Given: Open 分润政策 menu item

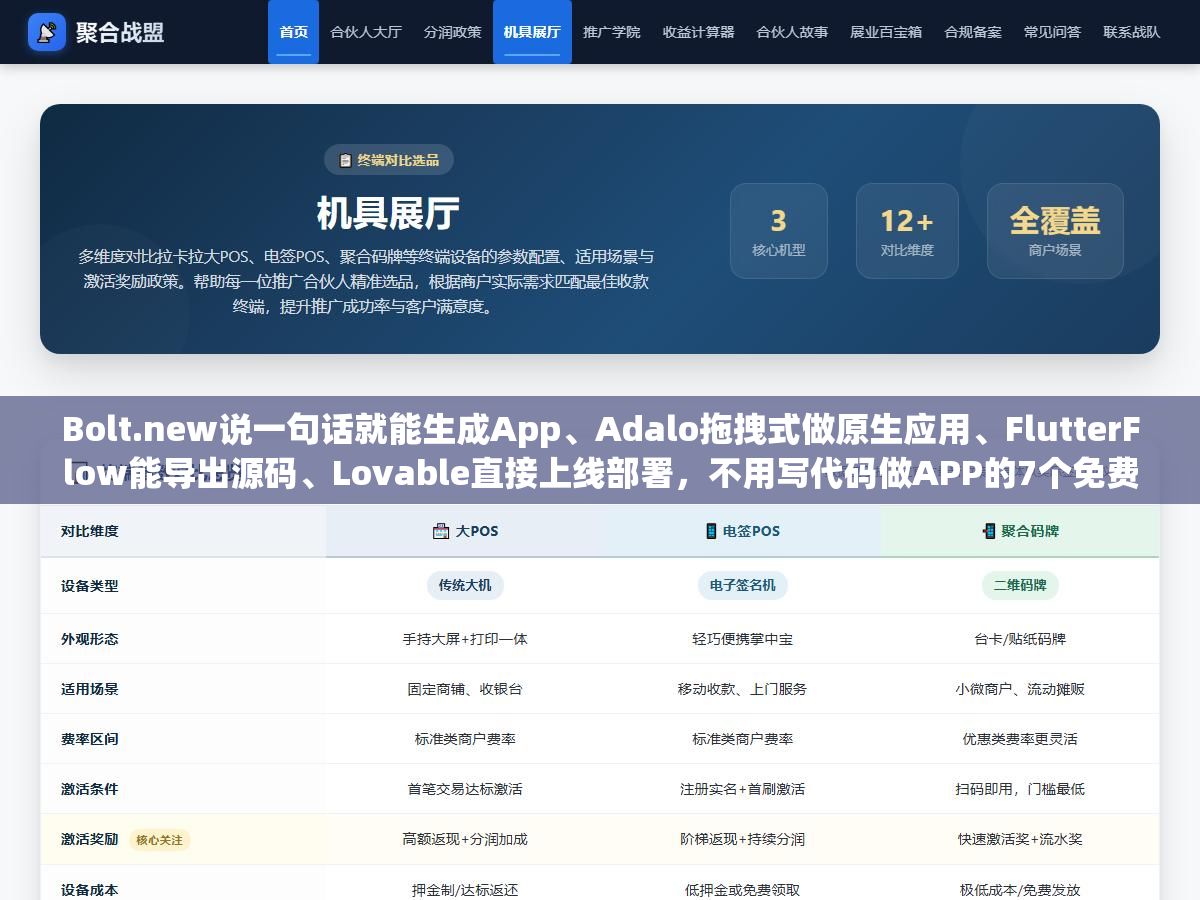Looking at the screenshot, I should (452, 32).
